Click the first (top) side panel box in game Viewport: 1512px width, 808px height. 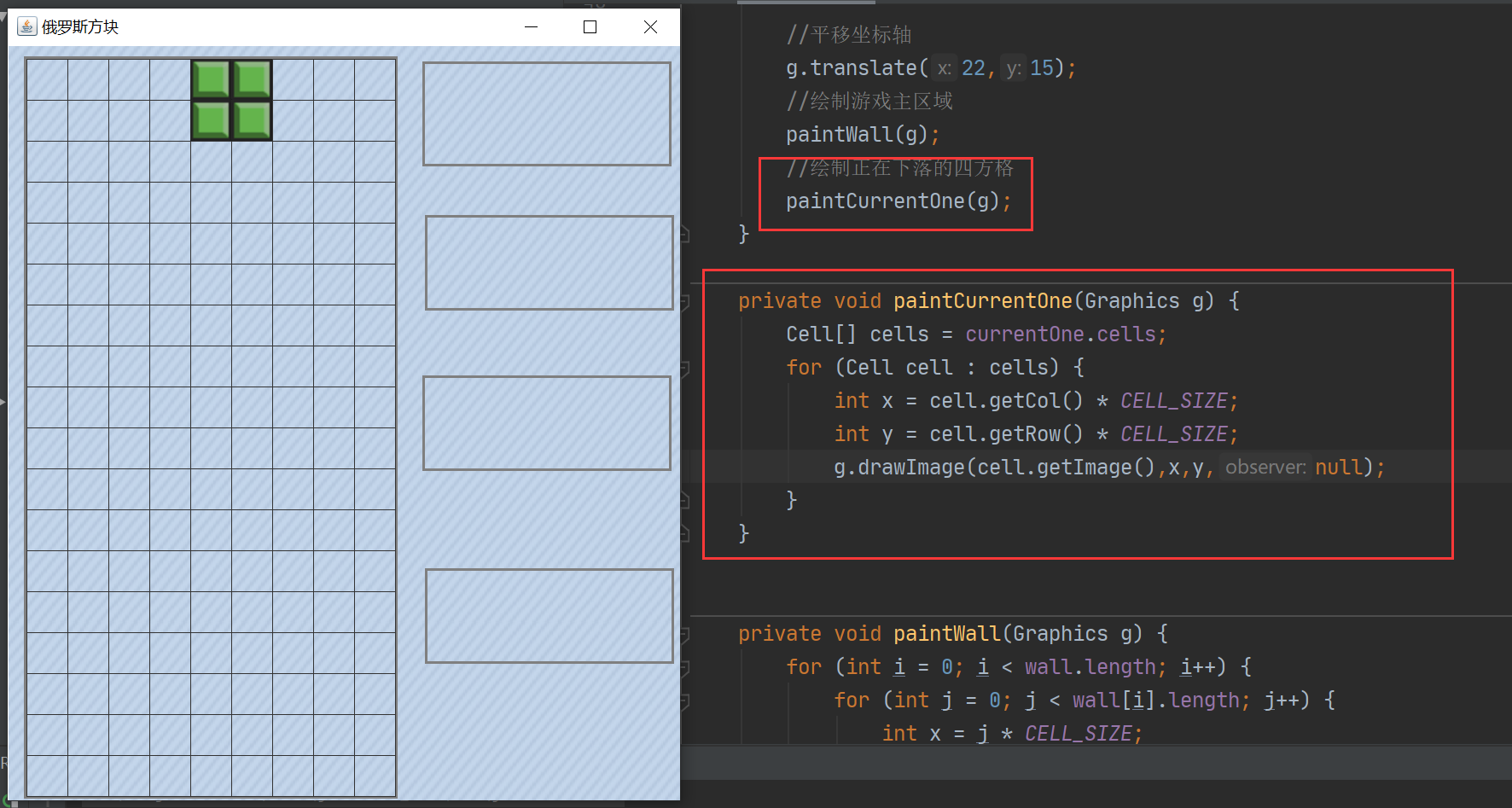[547, 113]
